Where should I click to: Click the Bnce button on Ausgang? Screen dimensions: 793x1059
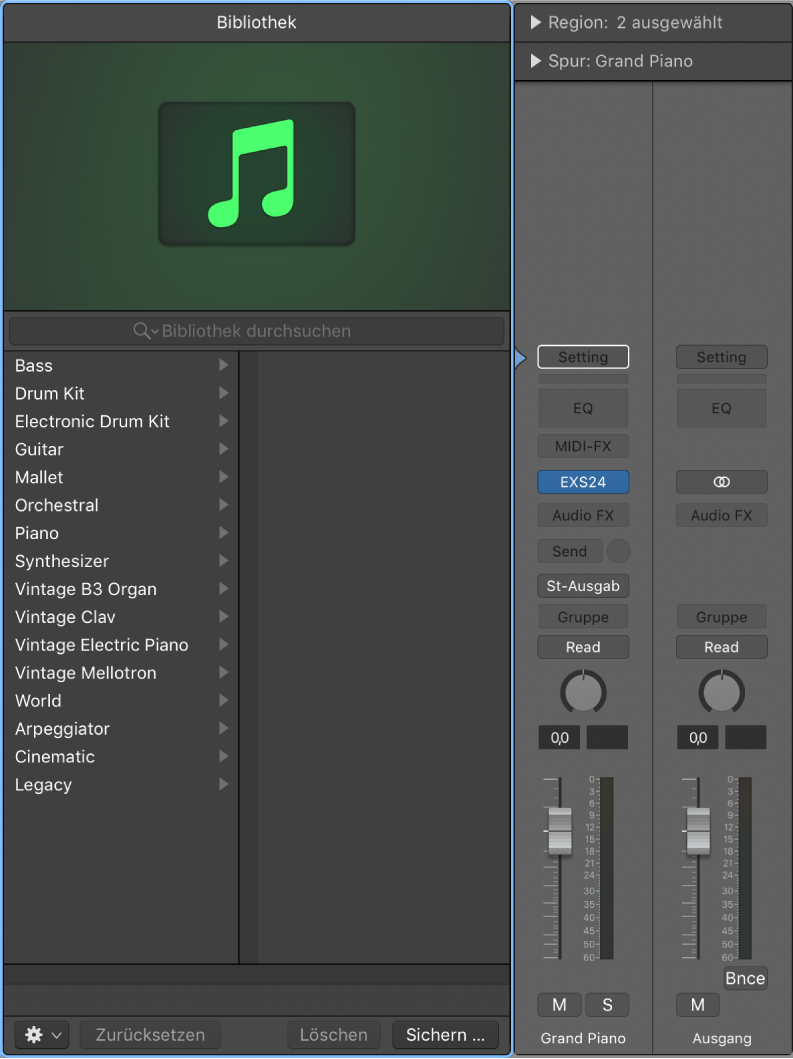coord(745,979)
